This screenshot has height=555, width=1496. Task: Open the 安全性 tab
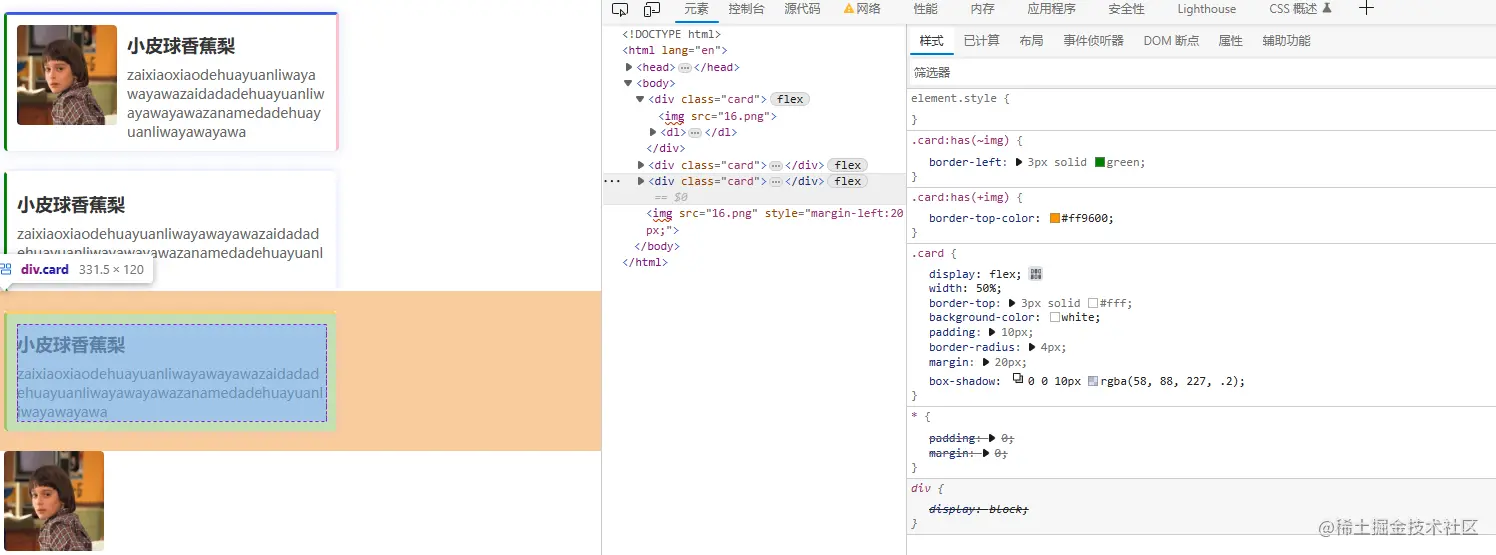(x=1126, y=9)
